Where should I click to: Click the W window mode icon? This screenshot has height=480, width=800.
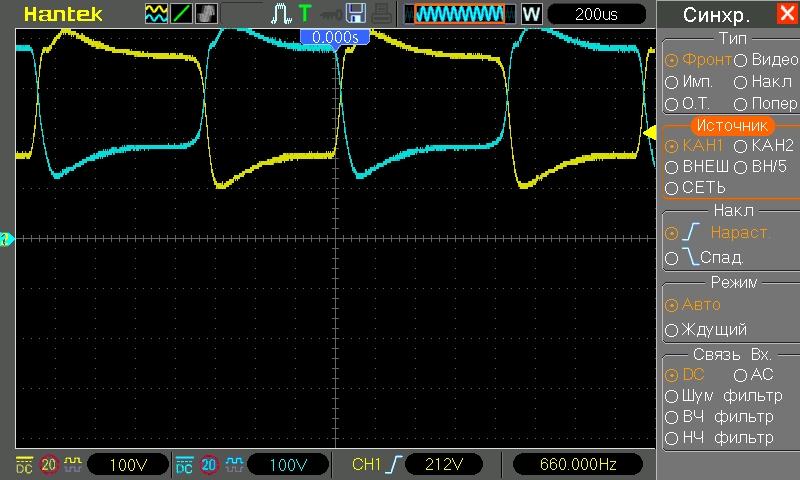click(531, 14)
